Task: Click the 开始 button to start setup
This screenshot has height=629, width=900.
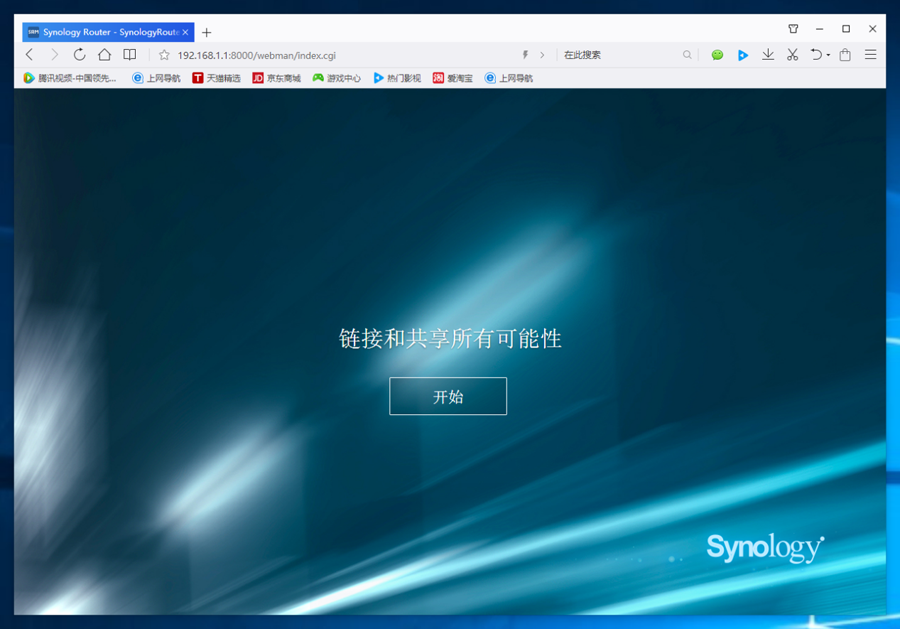Action: 448,396
